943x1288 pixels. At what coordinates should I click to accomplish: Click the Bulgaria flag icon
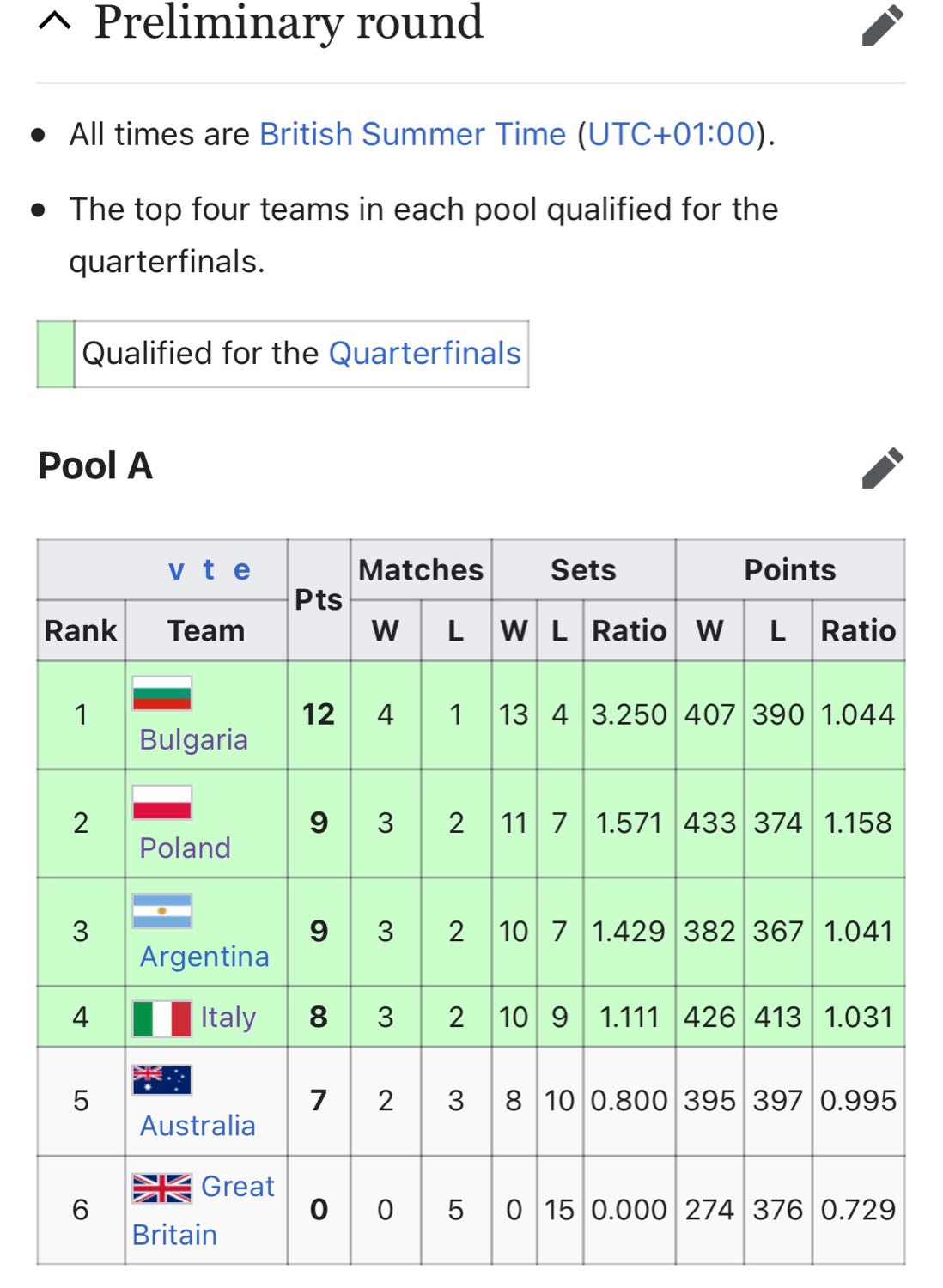(162, 694)
